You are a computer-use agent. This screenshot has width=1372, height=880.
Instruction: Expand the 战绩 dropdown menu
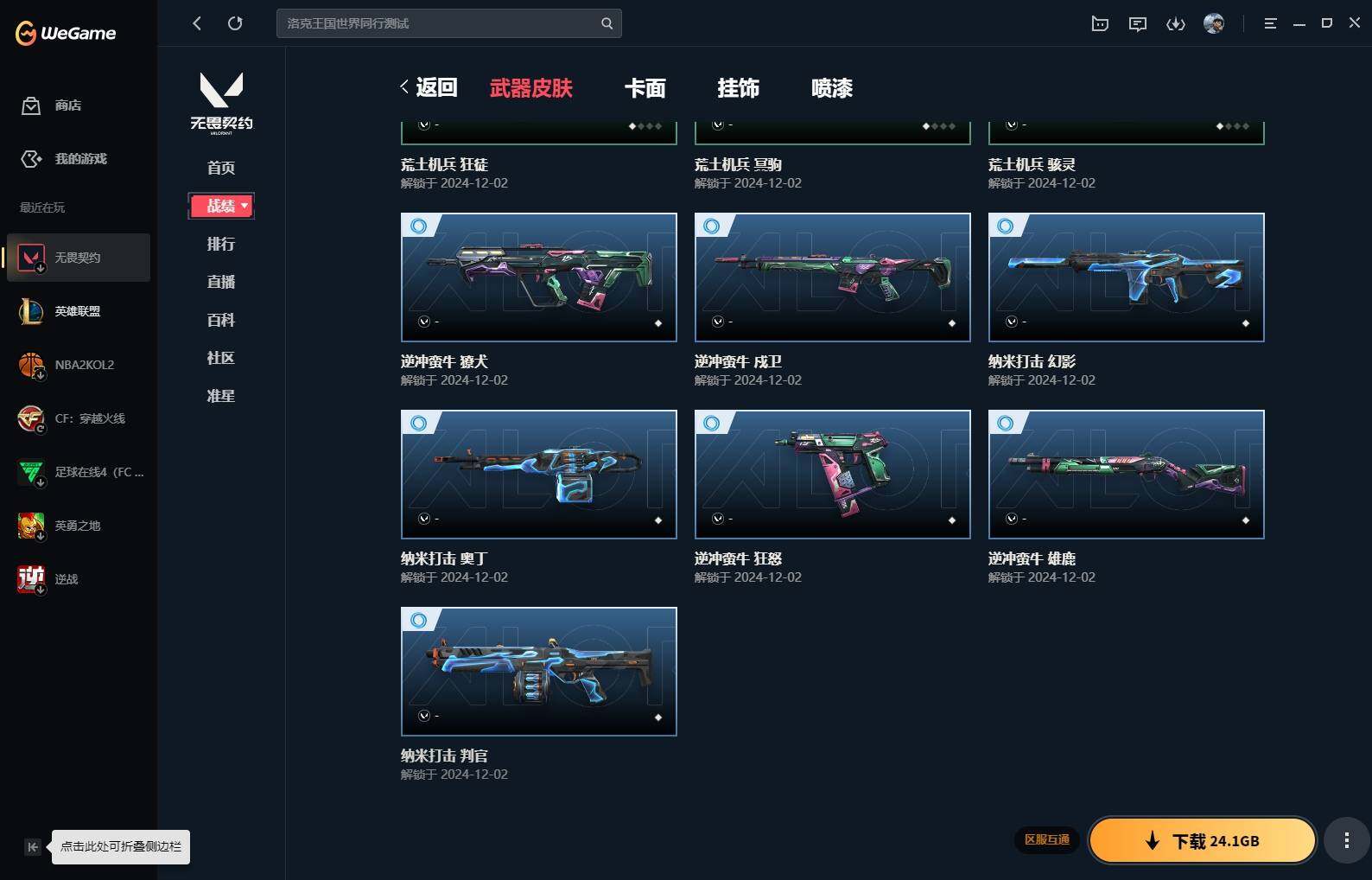221,206
